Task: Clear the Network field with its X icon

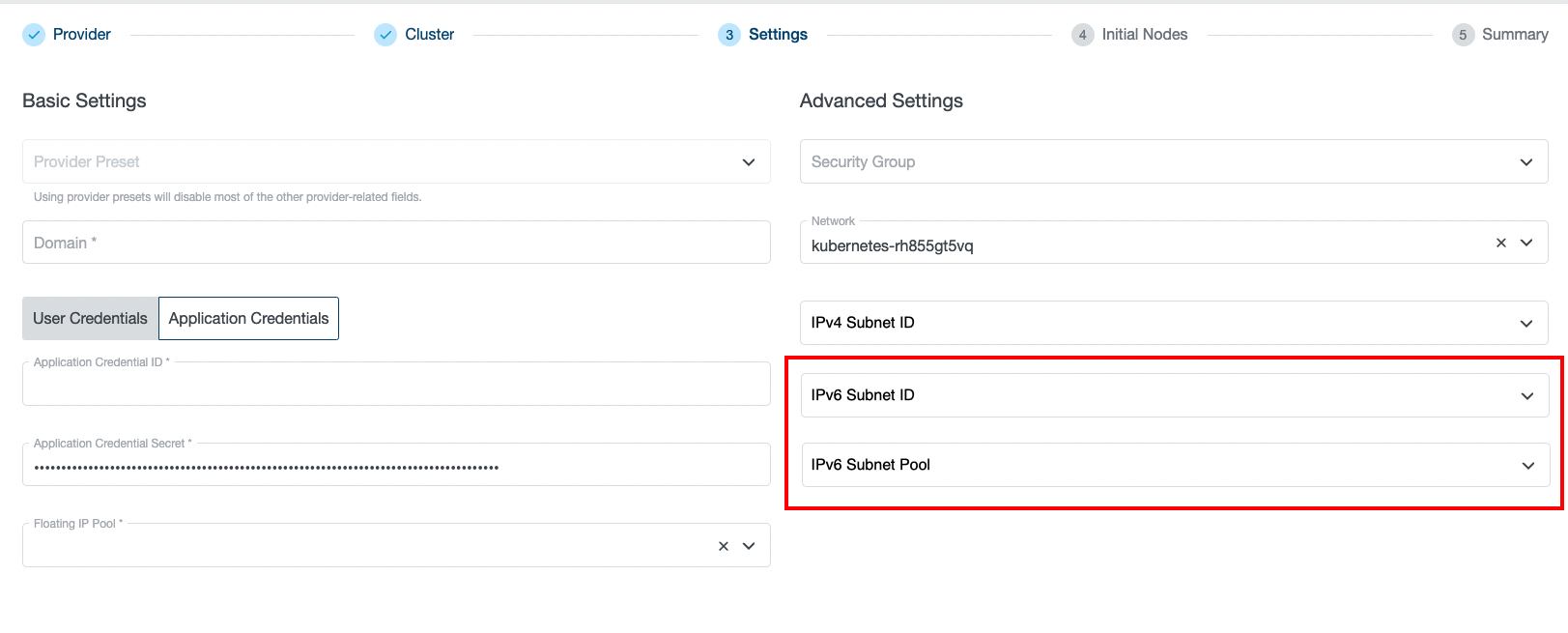Action: pos(1500,245)
